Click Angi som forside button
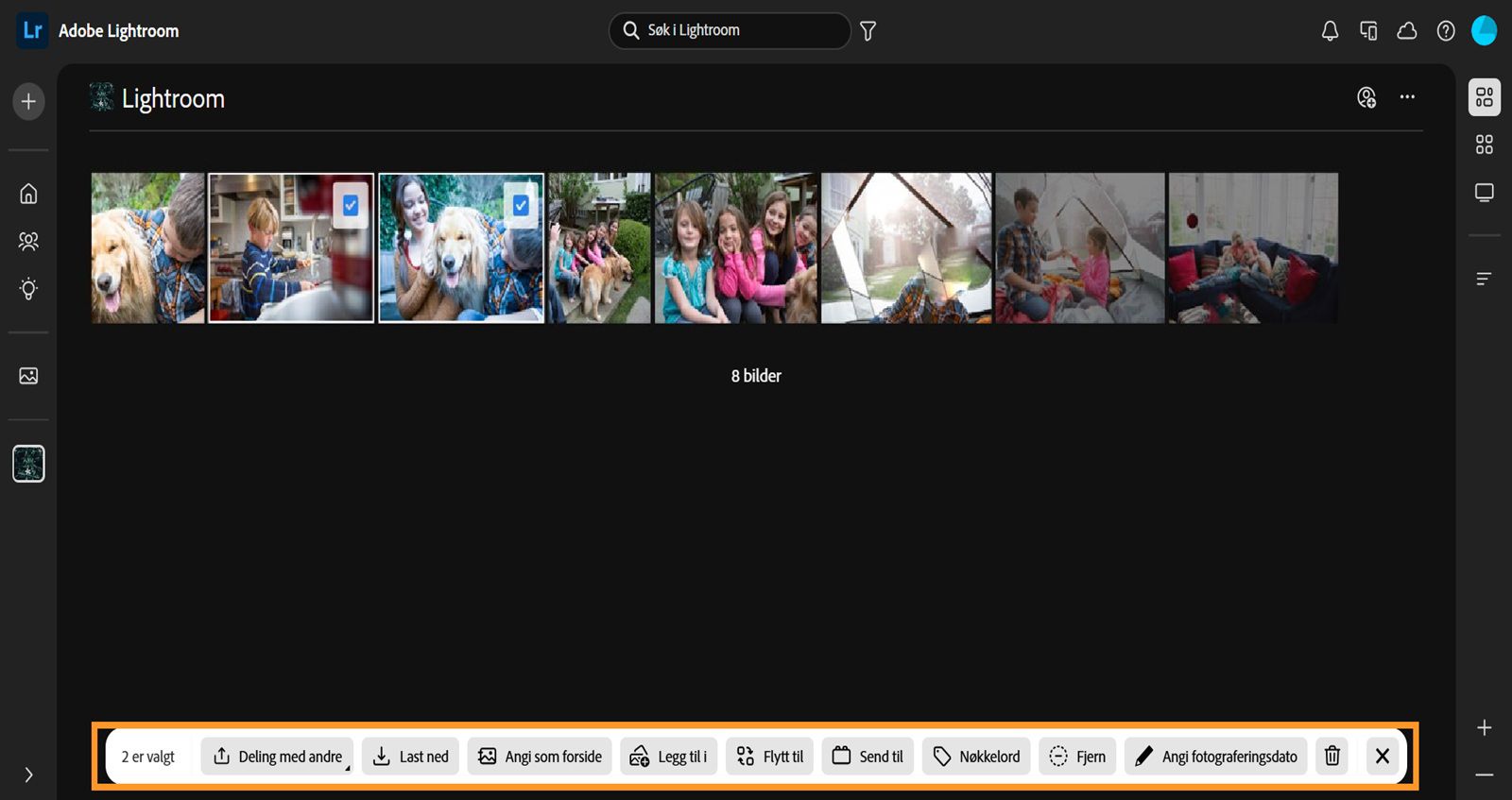 click(540, 757)
